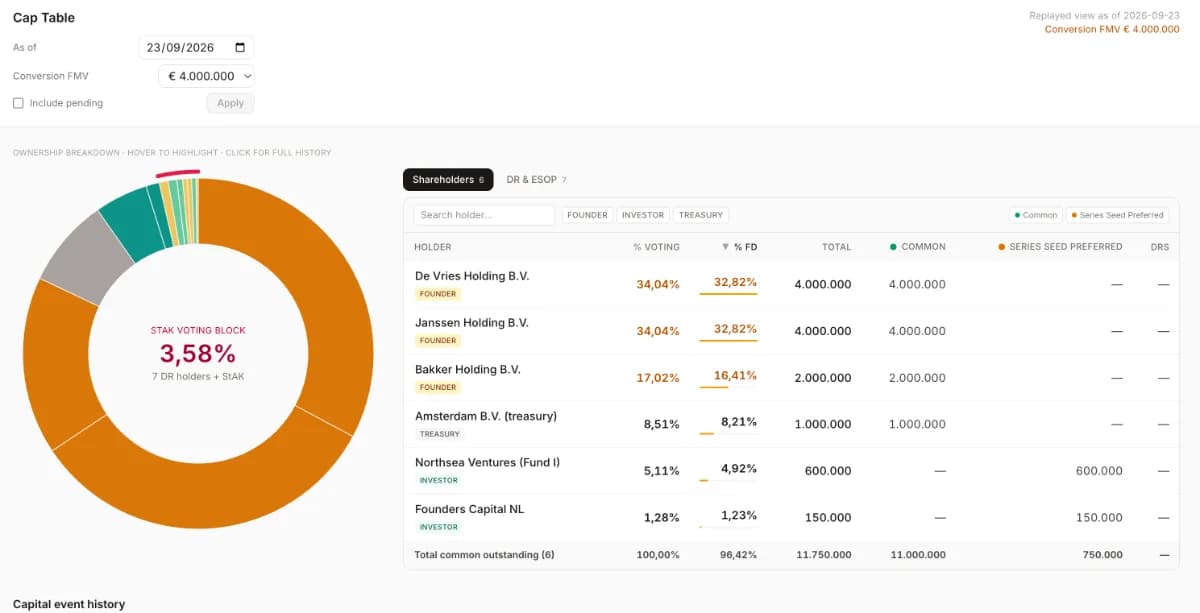This screenshot has width=1200, height=613.
Task: Sort by the TOTAL column header
Action: 836,247
